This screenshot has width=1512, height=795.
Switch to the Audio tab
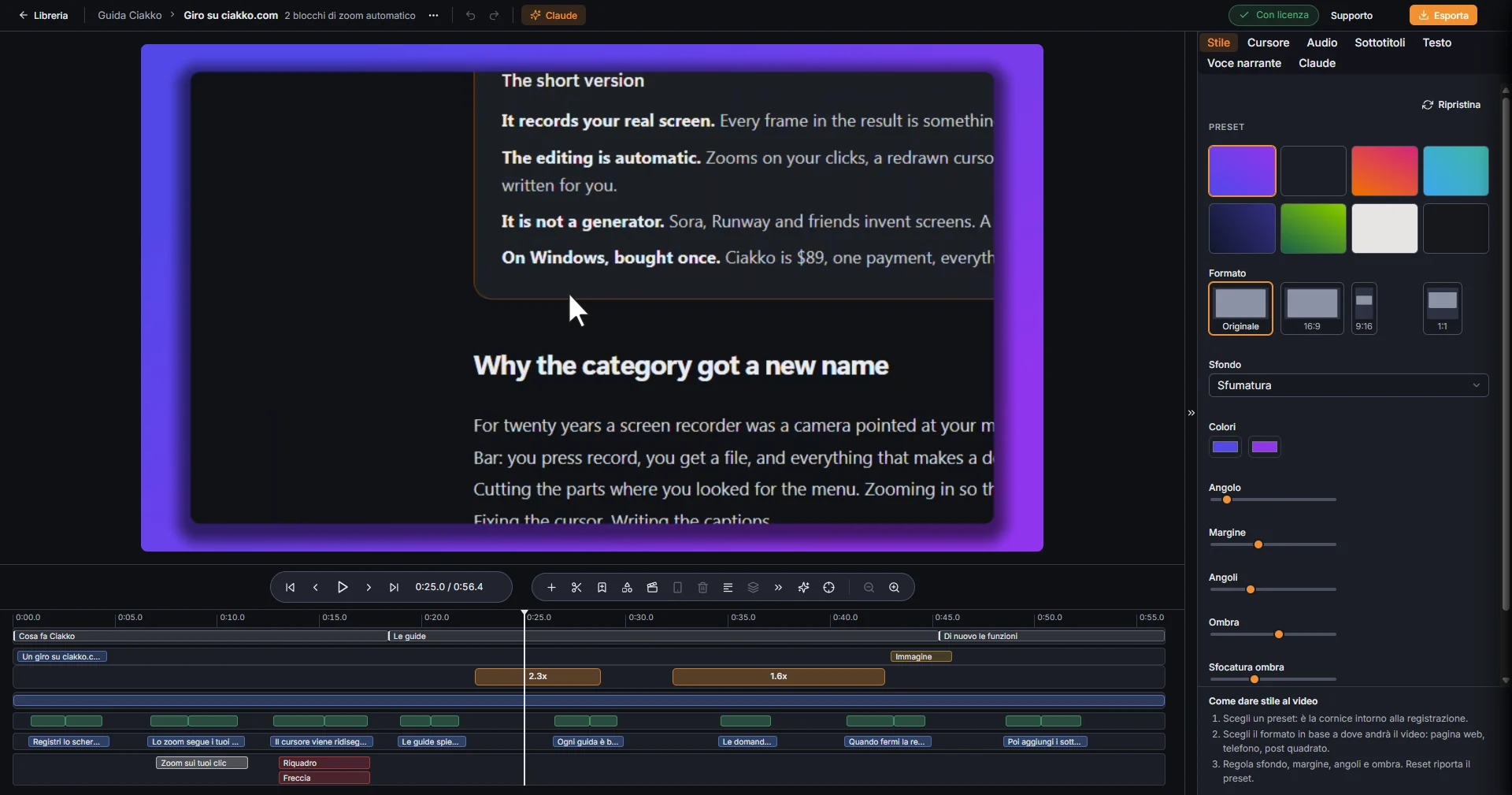point(1321,43)
